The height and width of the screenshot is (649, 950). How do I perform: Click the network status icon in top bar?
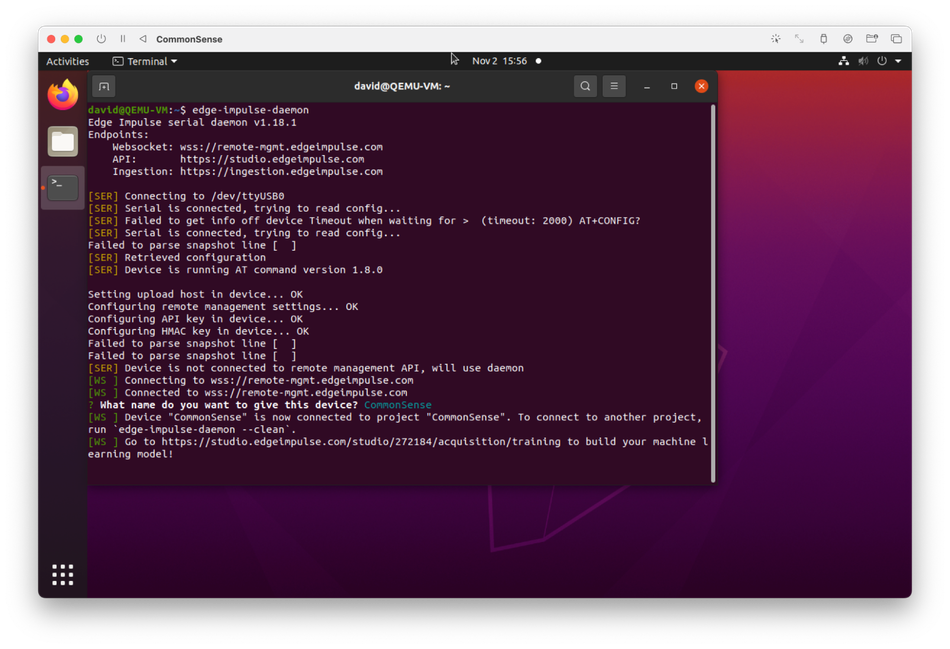843,61
